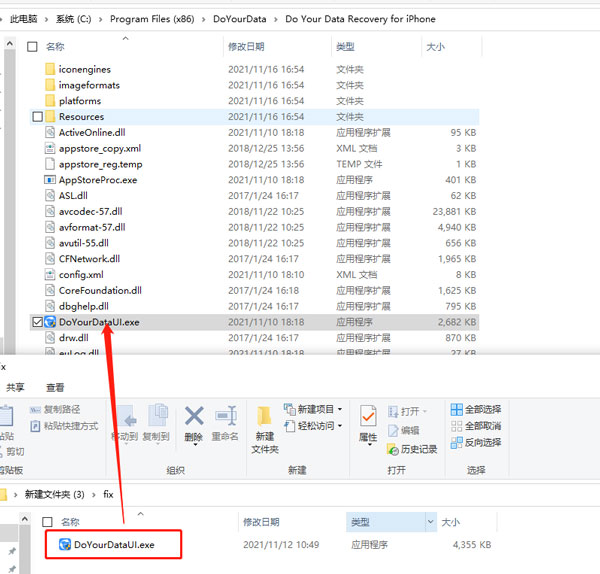Screen dimensions: 600x574
Task: Click the Move to (移动到) icon
Action: pyautogui.click(x=126, y=416)
